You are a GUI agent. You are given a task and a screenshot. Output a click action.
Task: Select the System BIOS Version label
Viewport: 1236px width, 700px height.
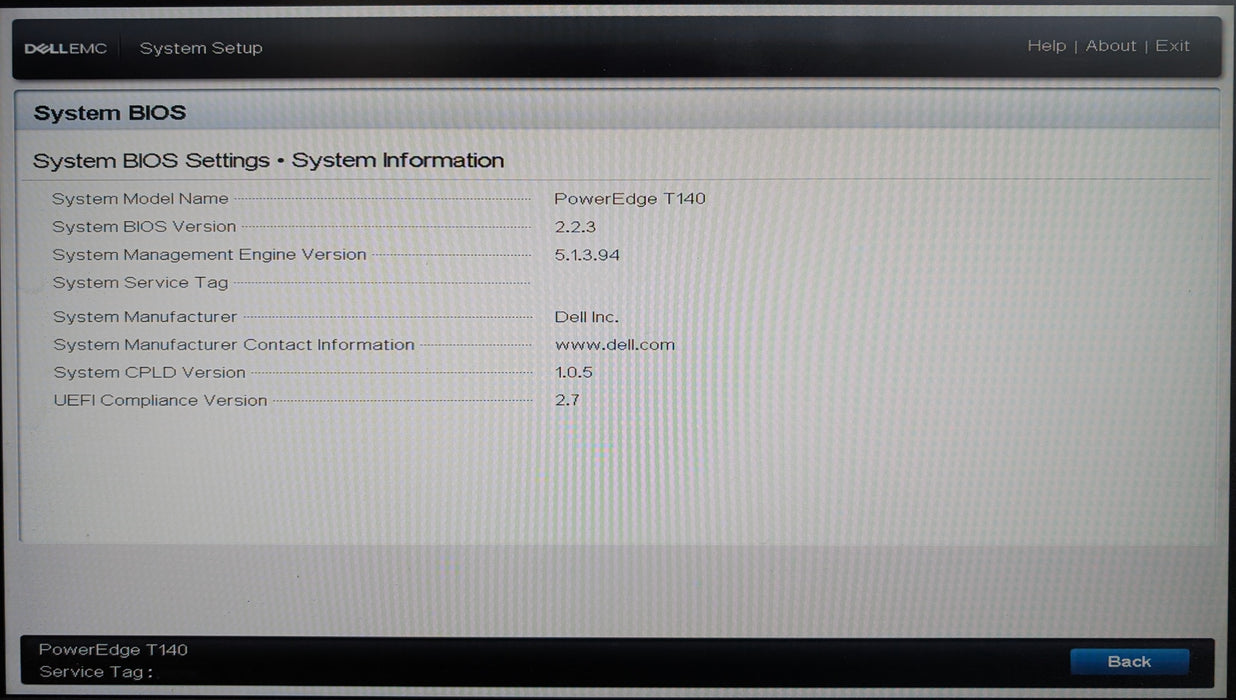(x=144, y=227)
